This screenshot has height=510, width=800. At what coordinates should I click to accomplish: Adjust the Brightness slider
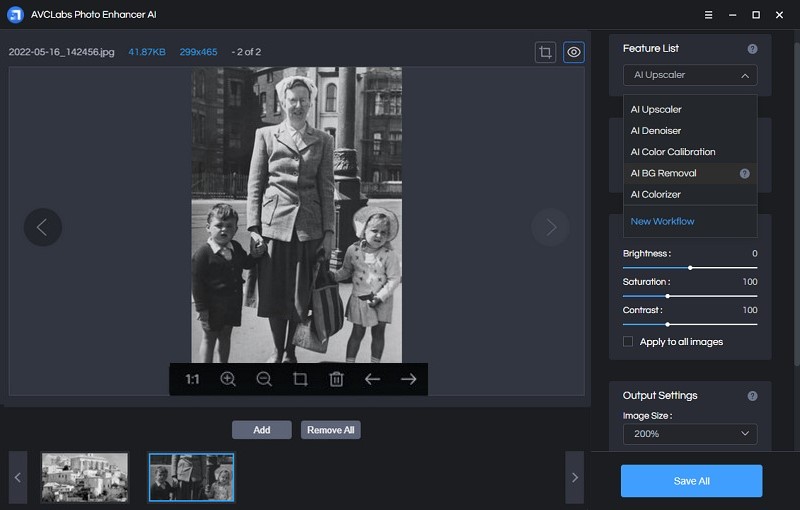pos(690,268)
